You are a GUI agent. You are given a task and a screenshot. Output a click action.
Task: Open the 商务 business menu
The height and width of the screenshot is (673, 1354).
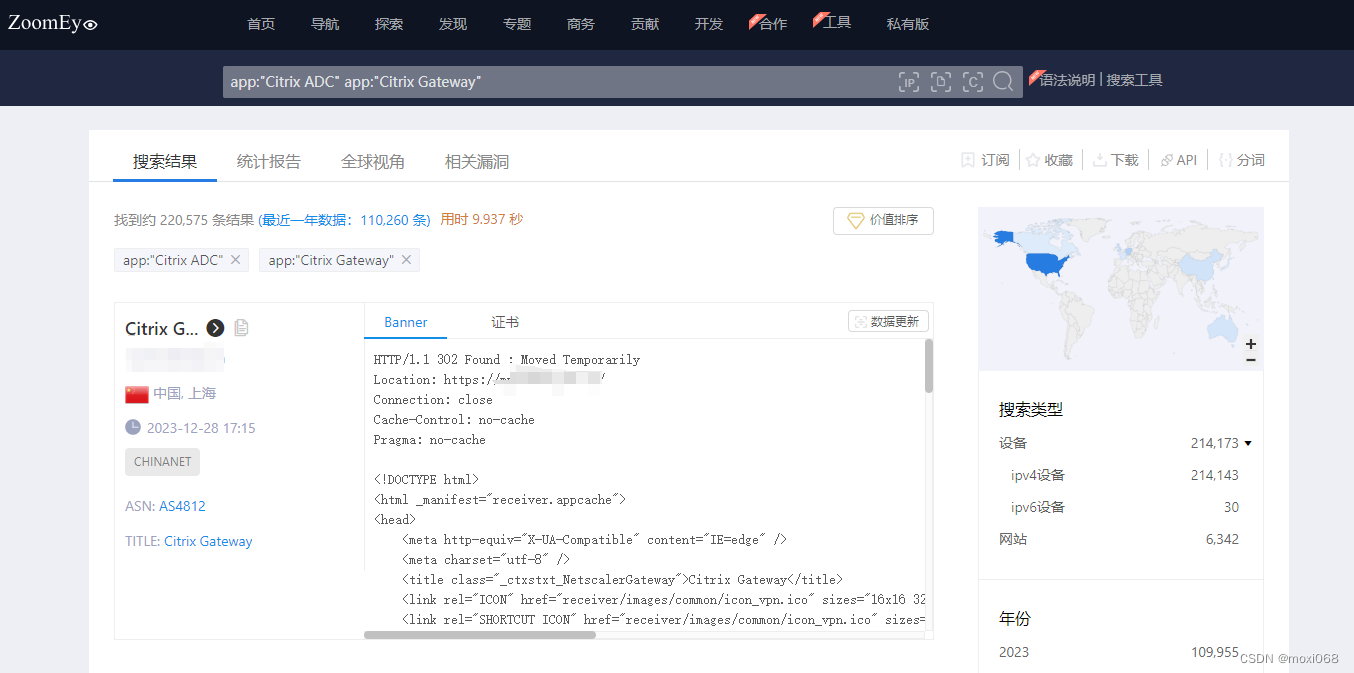click(581, 24)
